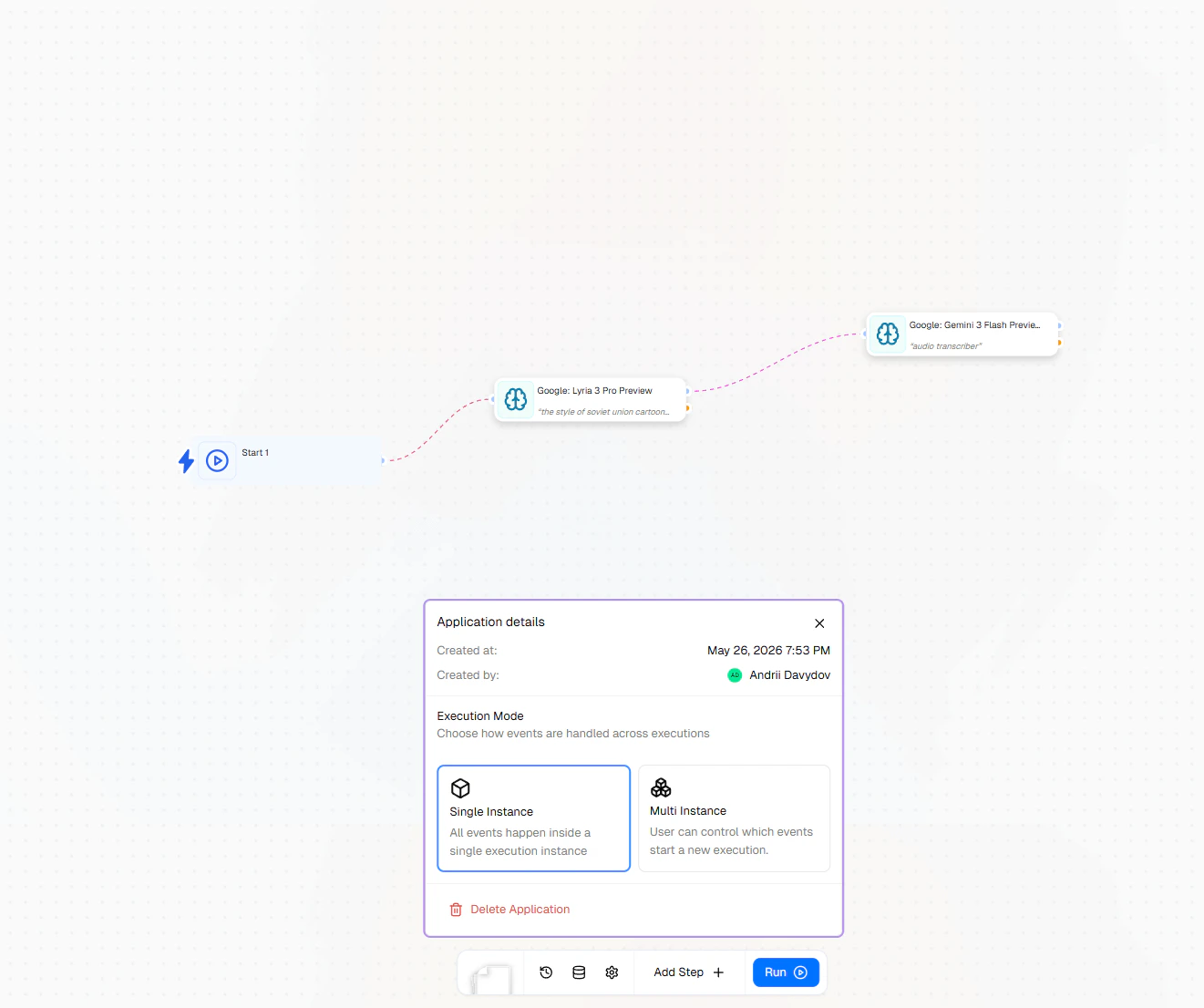1204x1008 pixels.
Task: Click the Single Instance cube icon
Action: (460, 788)
